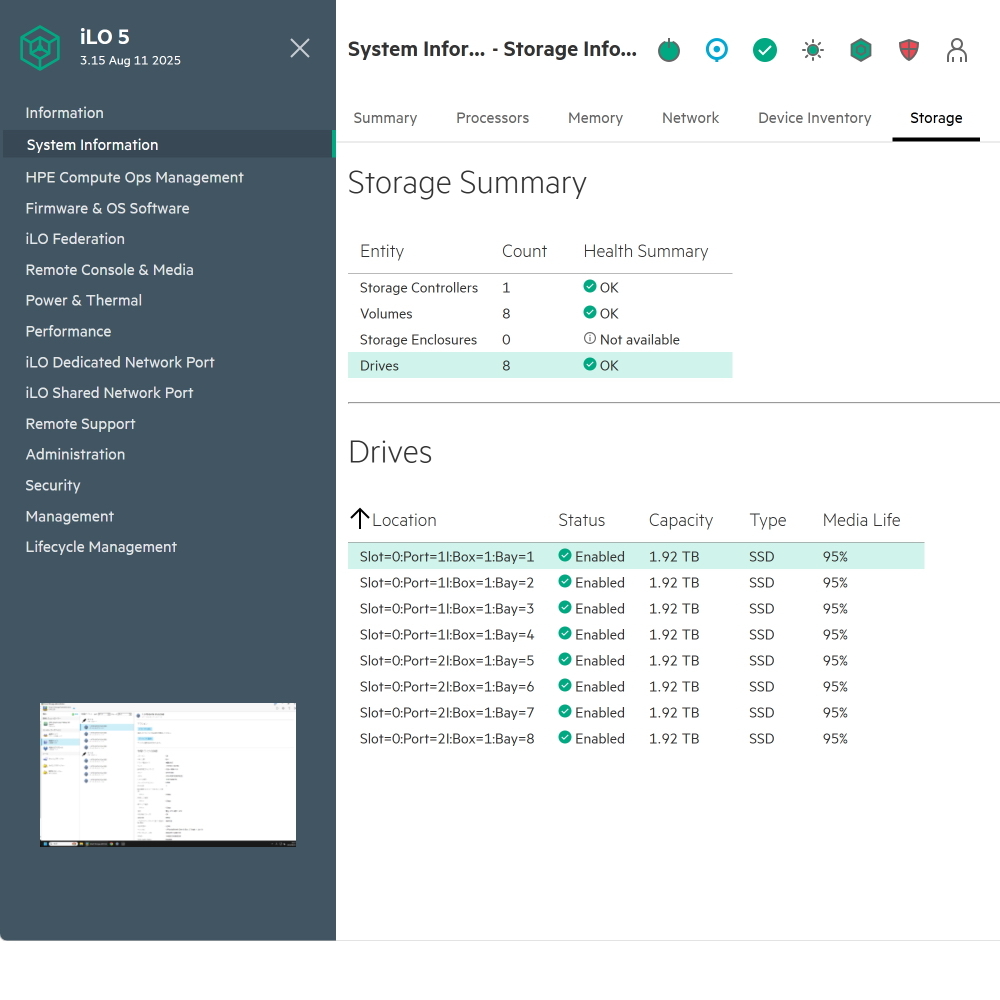Click the sun-shaped brightness icon in header
This screenshot has width=1000, height=1000.
tap(813, 50)
